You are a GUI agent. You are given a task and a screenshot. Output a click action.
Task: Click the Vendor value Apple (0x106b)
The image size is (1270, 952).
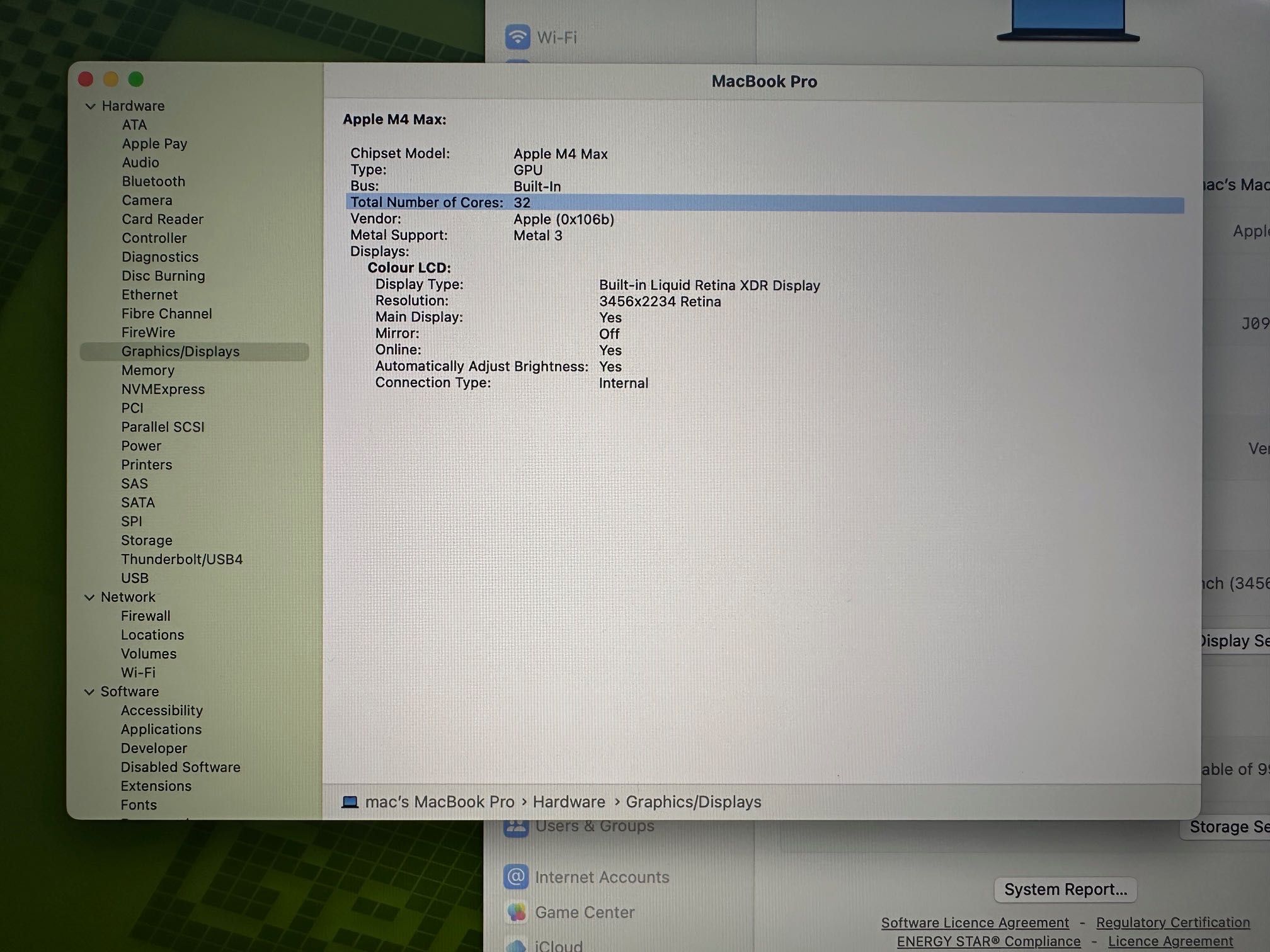coord(563,220)
